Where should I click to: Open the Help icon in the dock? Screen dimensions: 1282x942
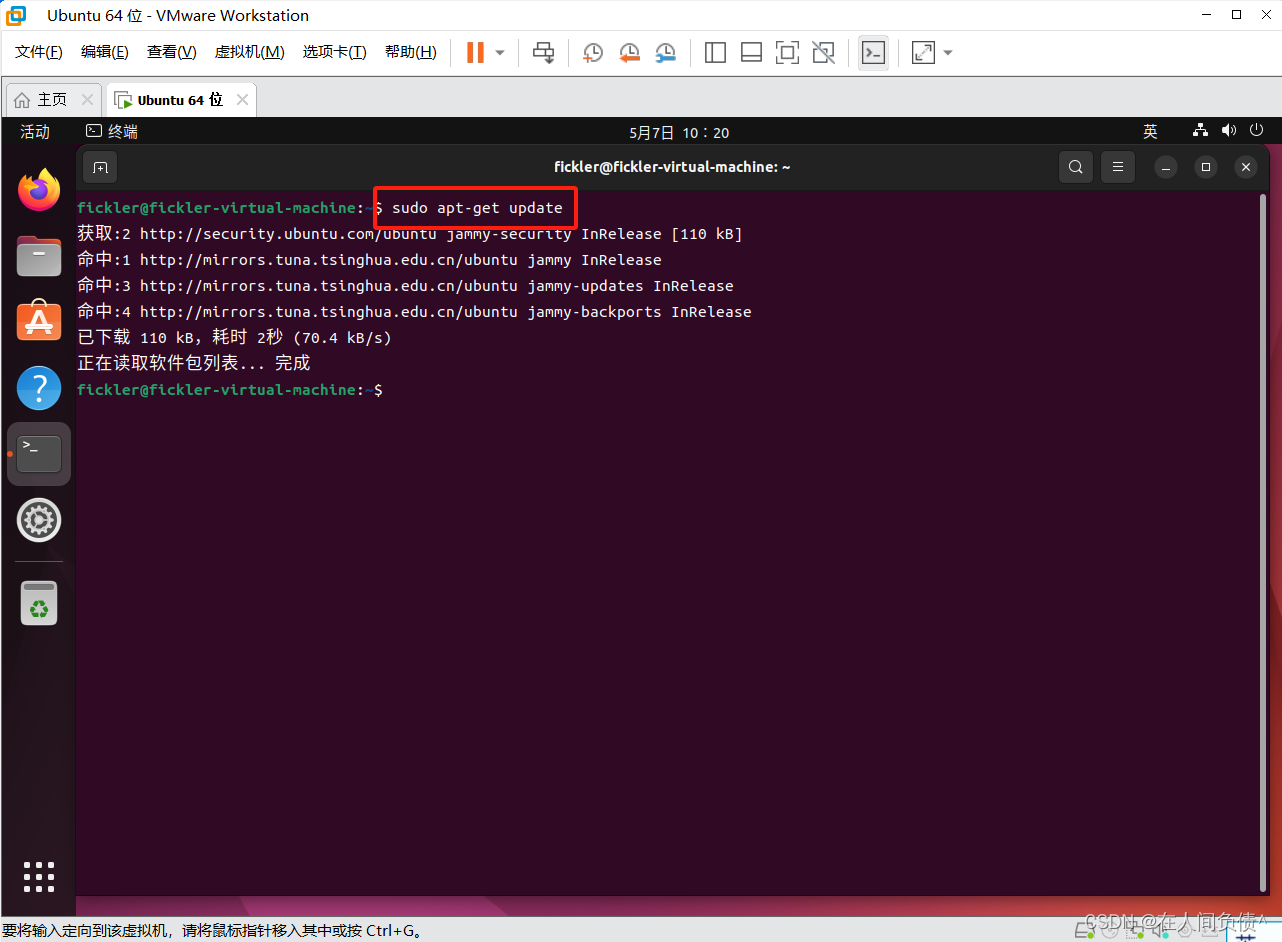click(x=39, y=388)
